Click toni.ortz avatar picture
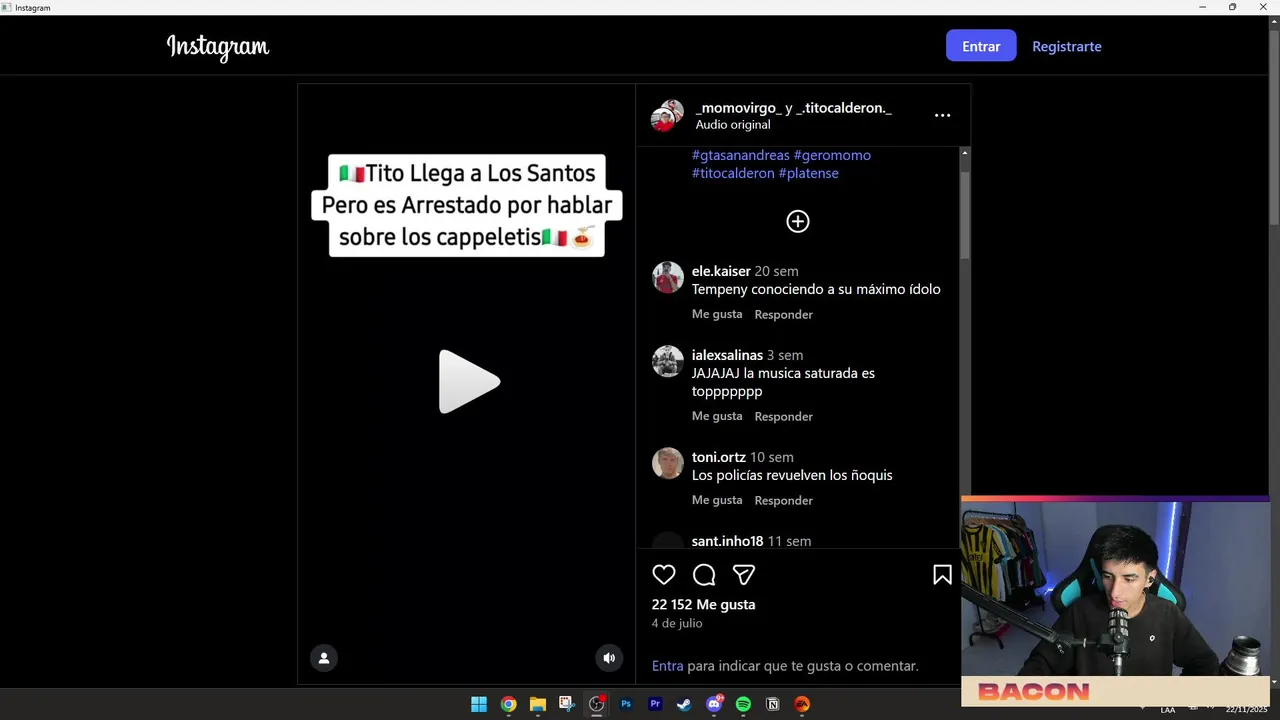Image resolution: width=1280 pixels, height=720 pixels. click(x=668, y=463)
